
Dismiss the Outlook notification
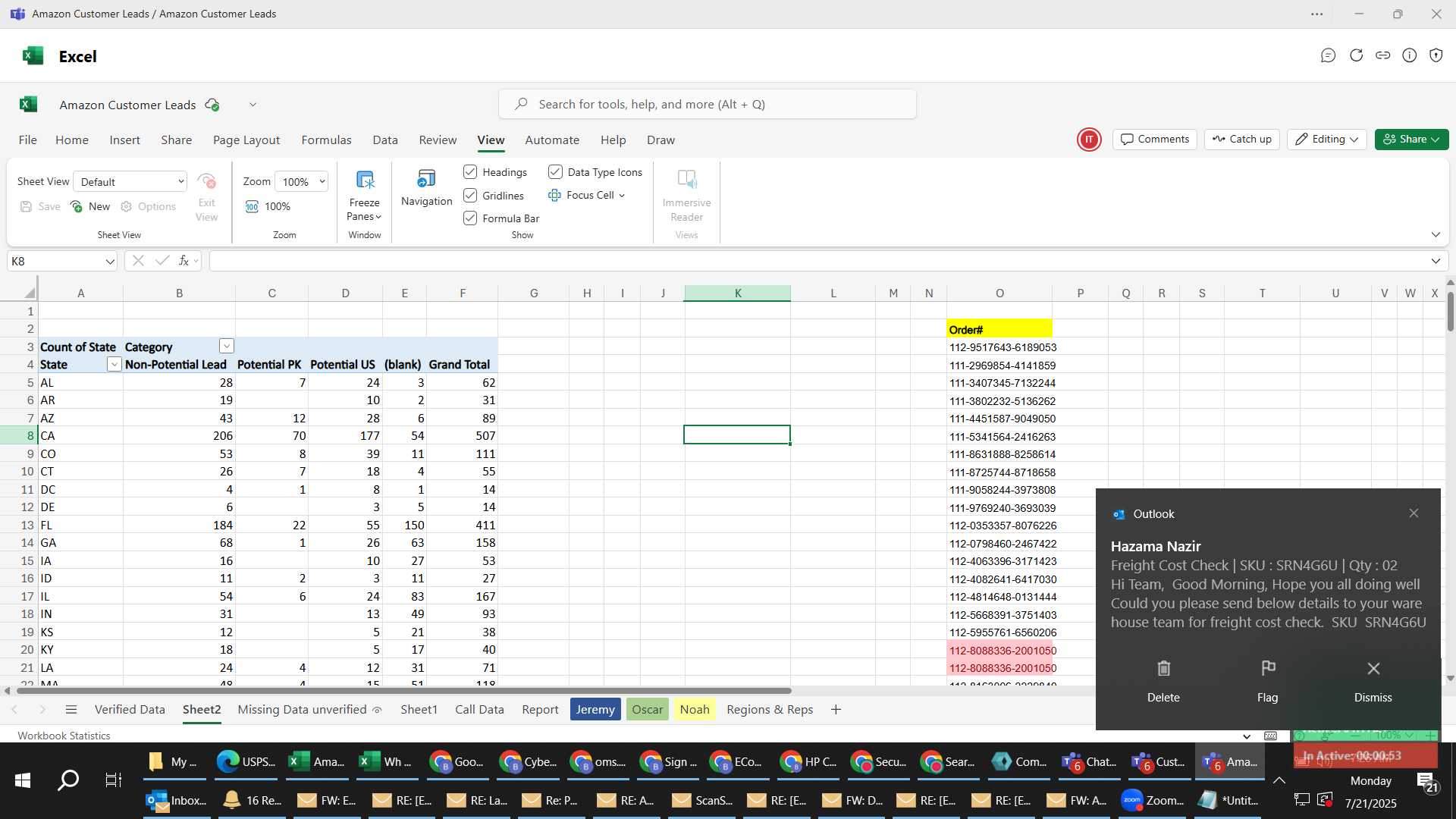[1373, 681]
